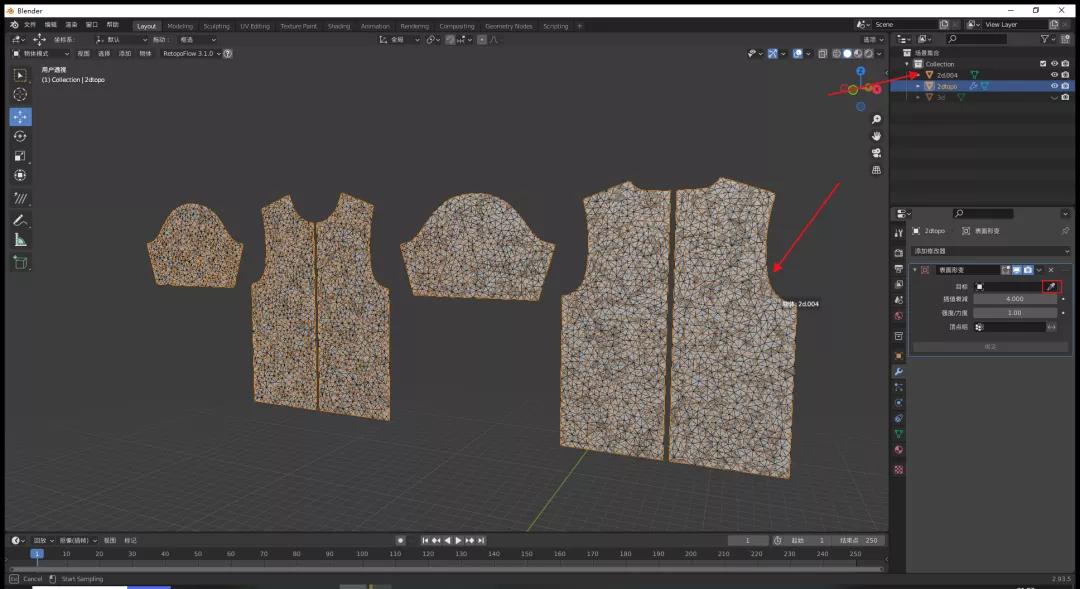
Task: Click the Zoom magnifier in viewport sidebar
Action: coord(876,119)
